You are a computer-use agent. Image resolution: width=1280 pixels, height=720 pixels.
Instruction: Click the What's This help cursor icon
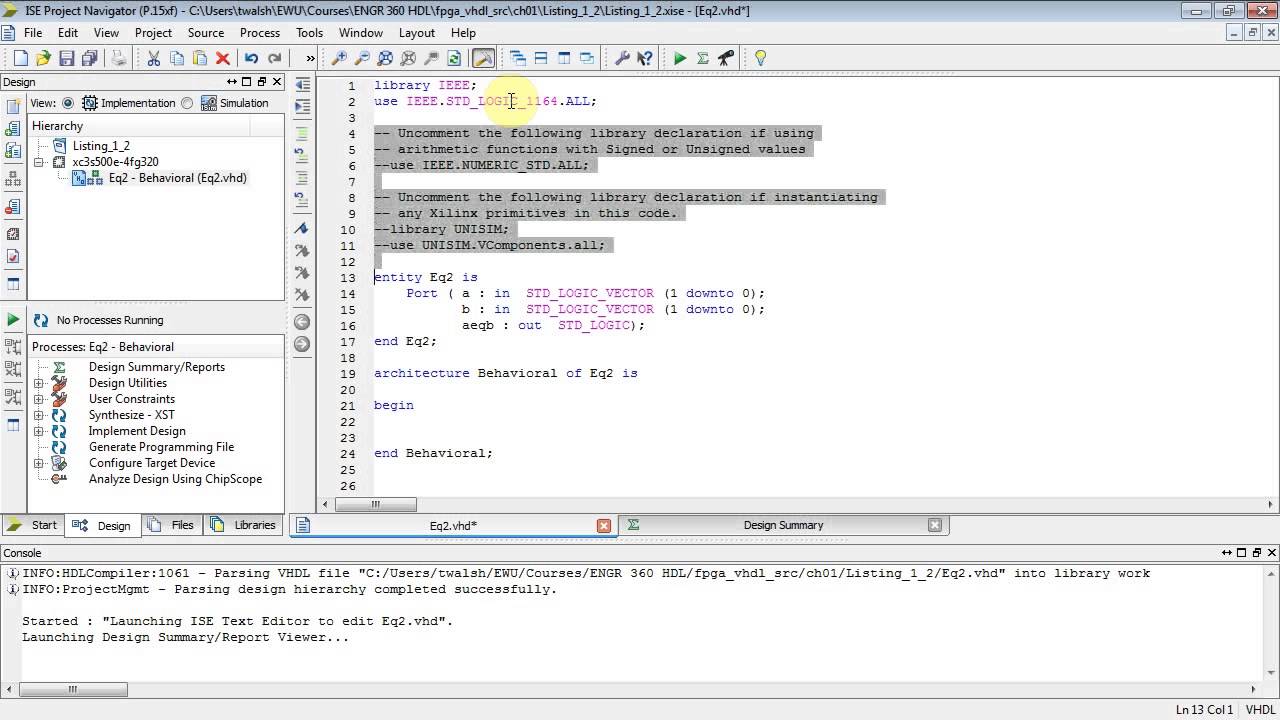click(645, 59)
